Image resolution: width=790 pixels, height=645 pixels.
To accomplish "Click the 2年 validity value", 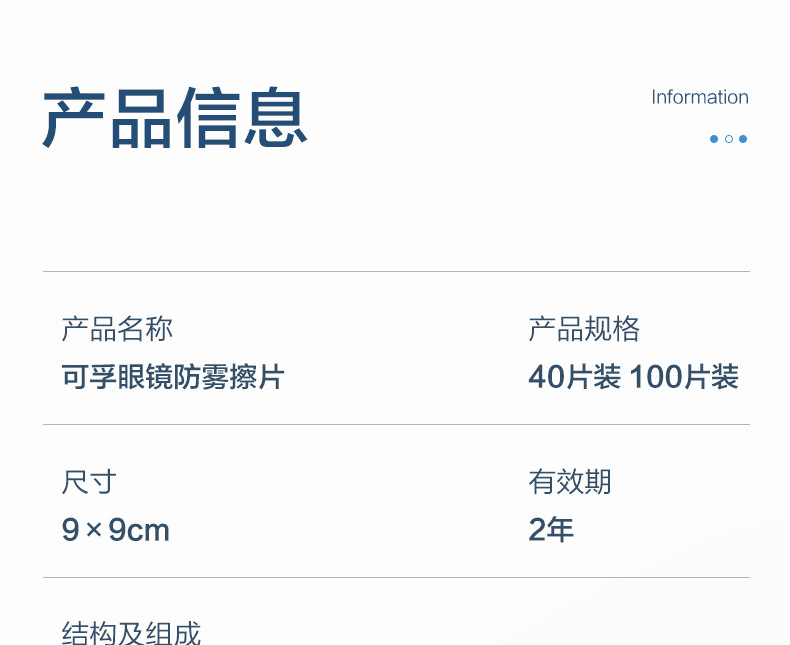I will [551, 530].
